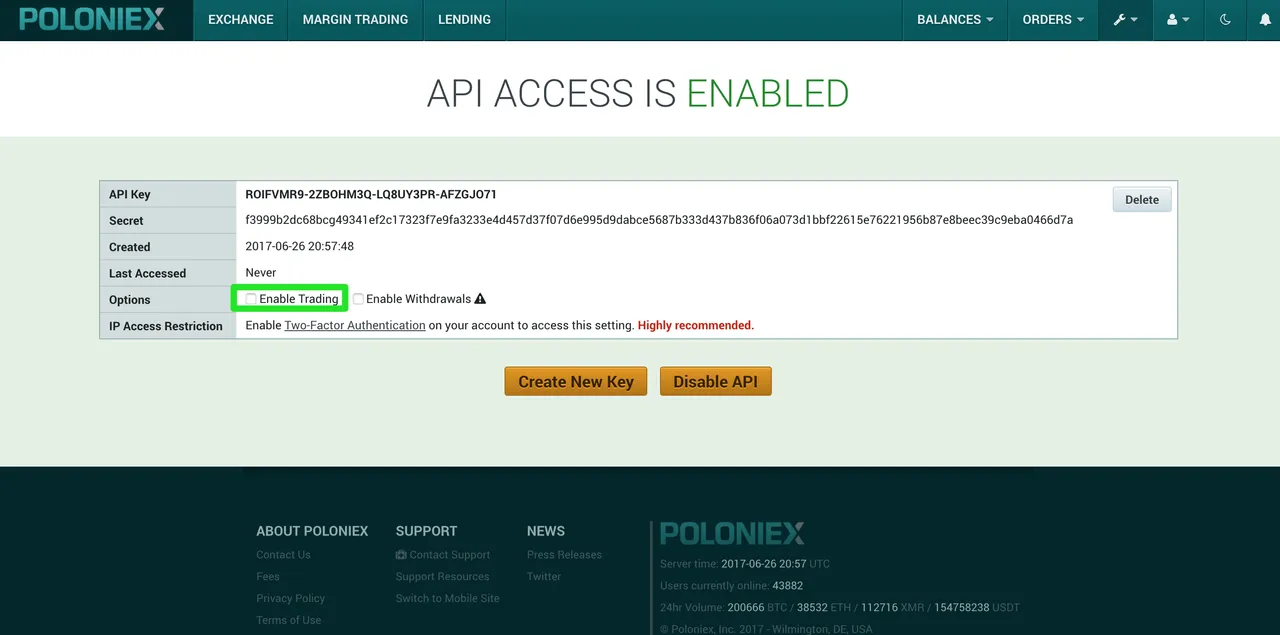Select the long Secret hash string

(659, 220)
